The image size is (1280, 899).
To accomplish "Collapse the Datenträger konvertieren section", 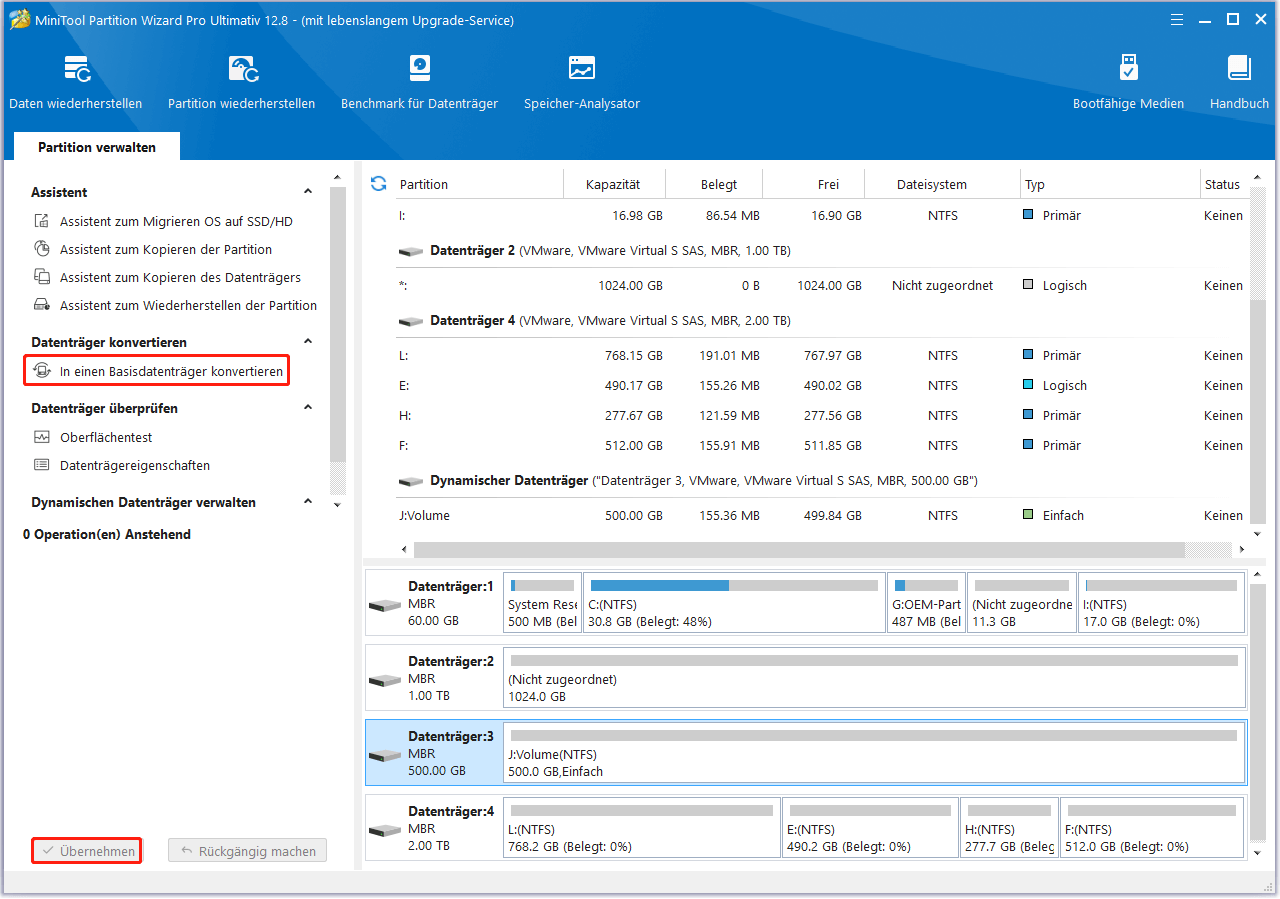I will (x=308, y=342).
